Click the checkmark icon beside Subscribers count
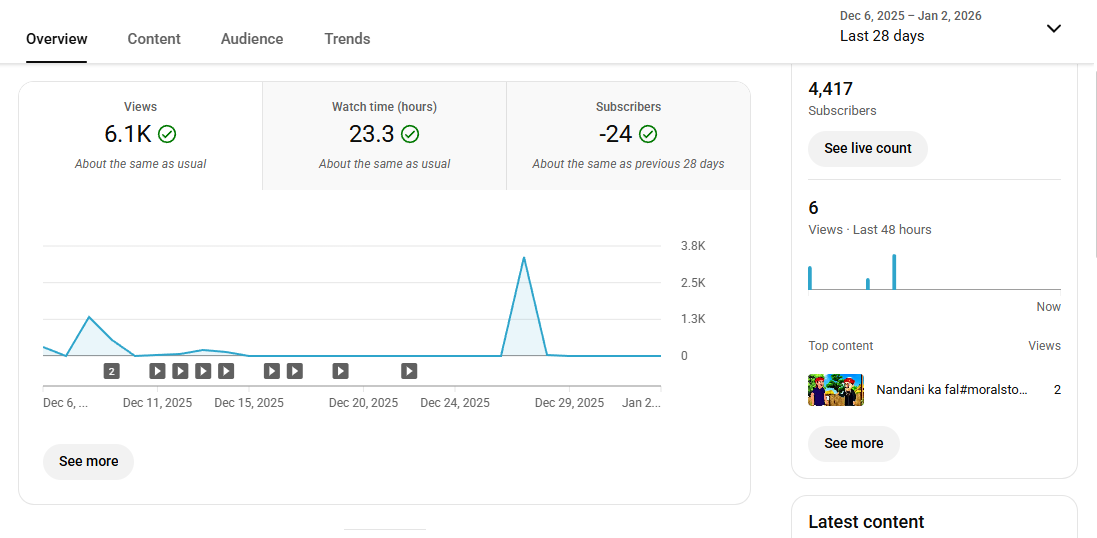Image resolution: width=1097 pixels, height=538 pixels. coord(648,134)
